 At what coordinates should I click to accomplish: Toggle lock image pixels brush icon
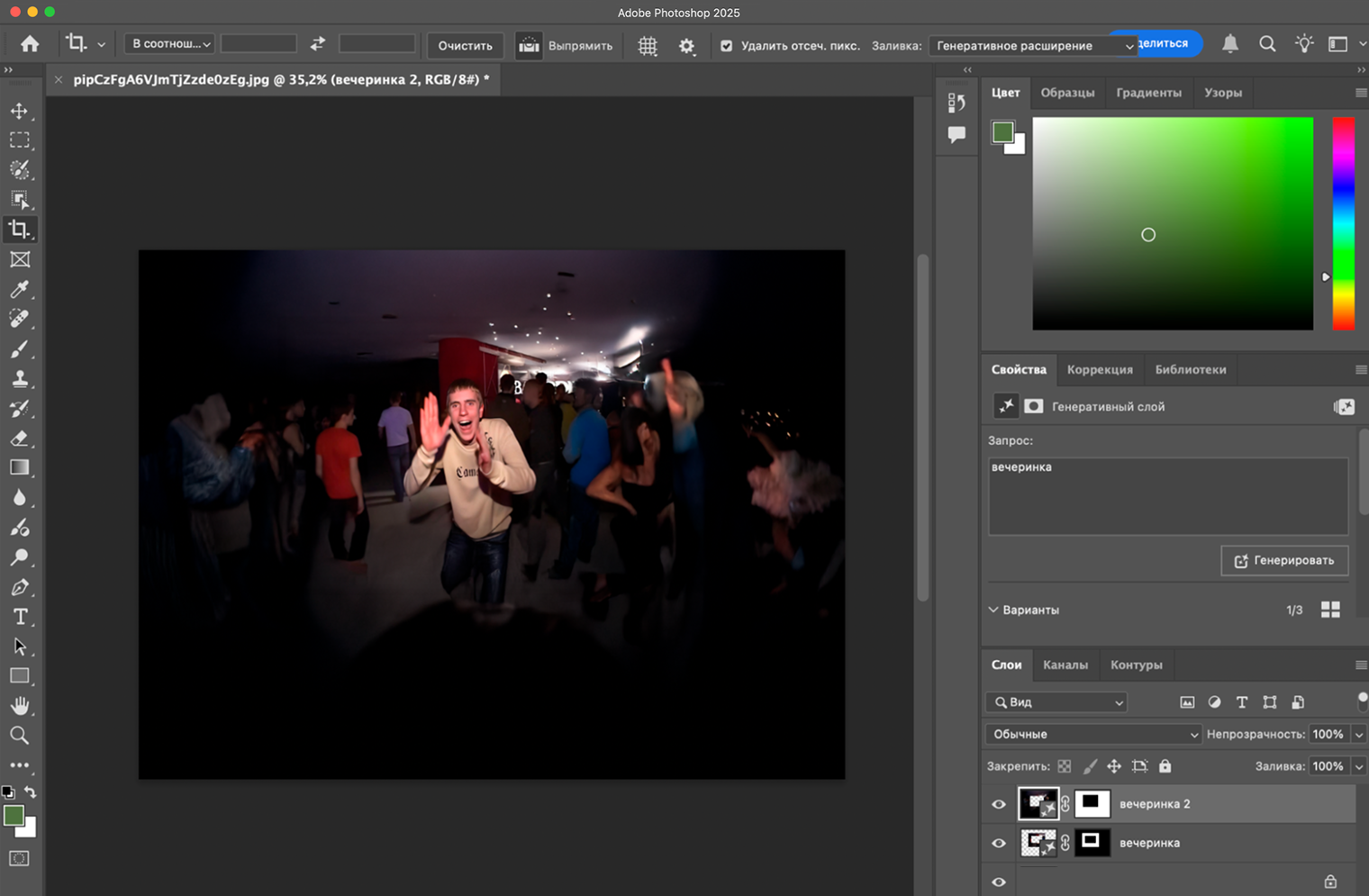(1090, 766)
